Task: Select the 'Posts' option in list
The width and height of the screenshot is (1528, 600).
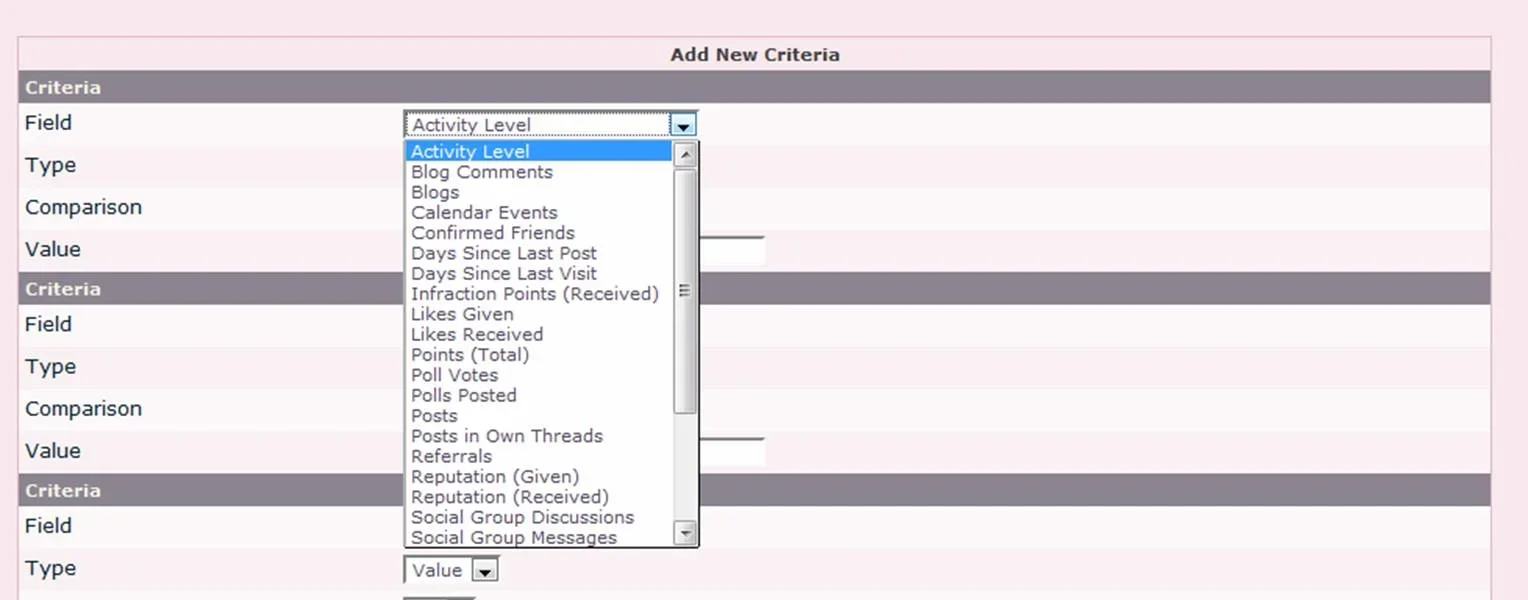Action: click(x=539, y=416)
